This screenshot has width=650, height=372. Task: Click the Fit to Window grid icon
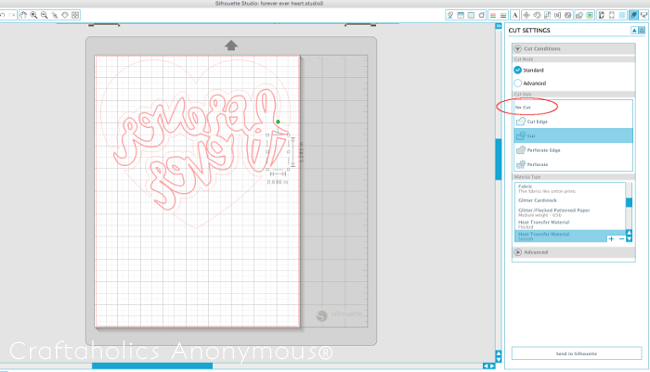click(75, 15)
